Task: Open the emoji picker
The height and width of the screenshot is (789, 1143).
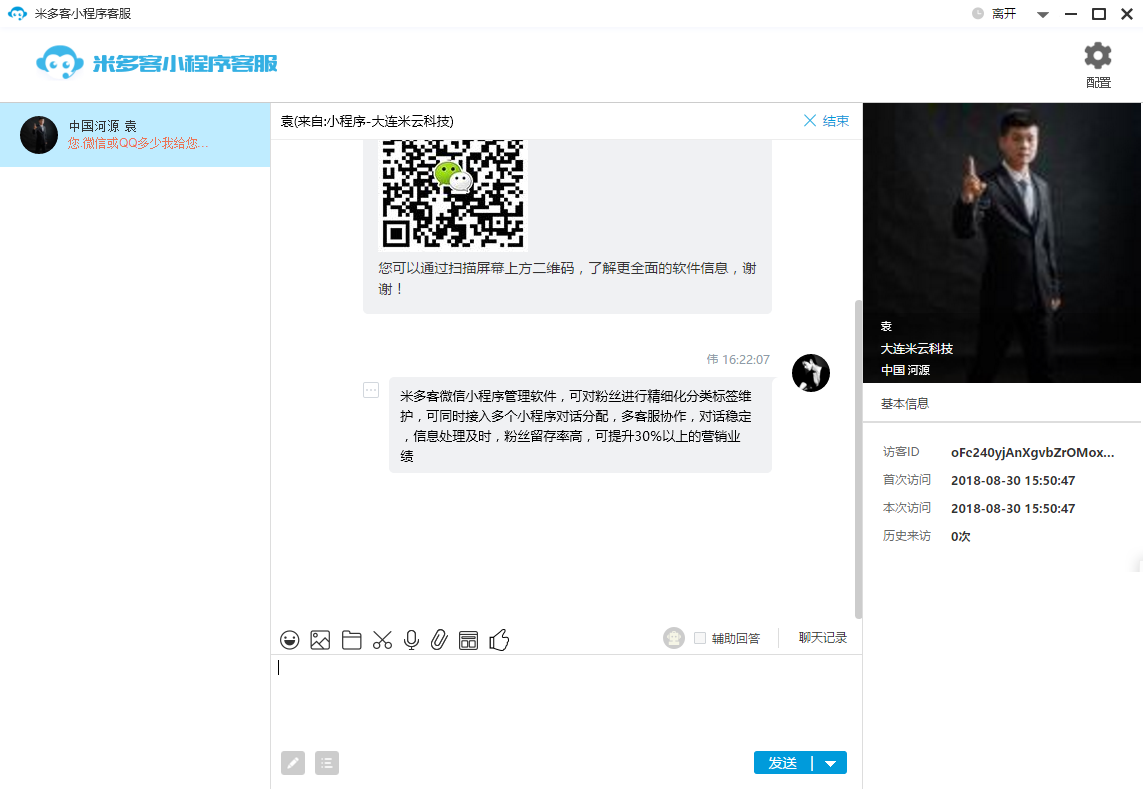Action: [x=290, y=640]
